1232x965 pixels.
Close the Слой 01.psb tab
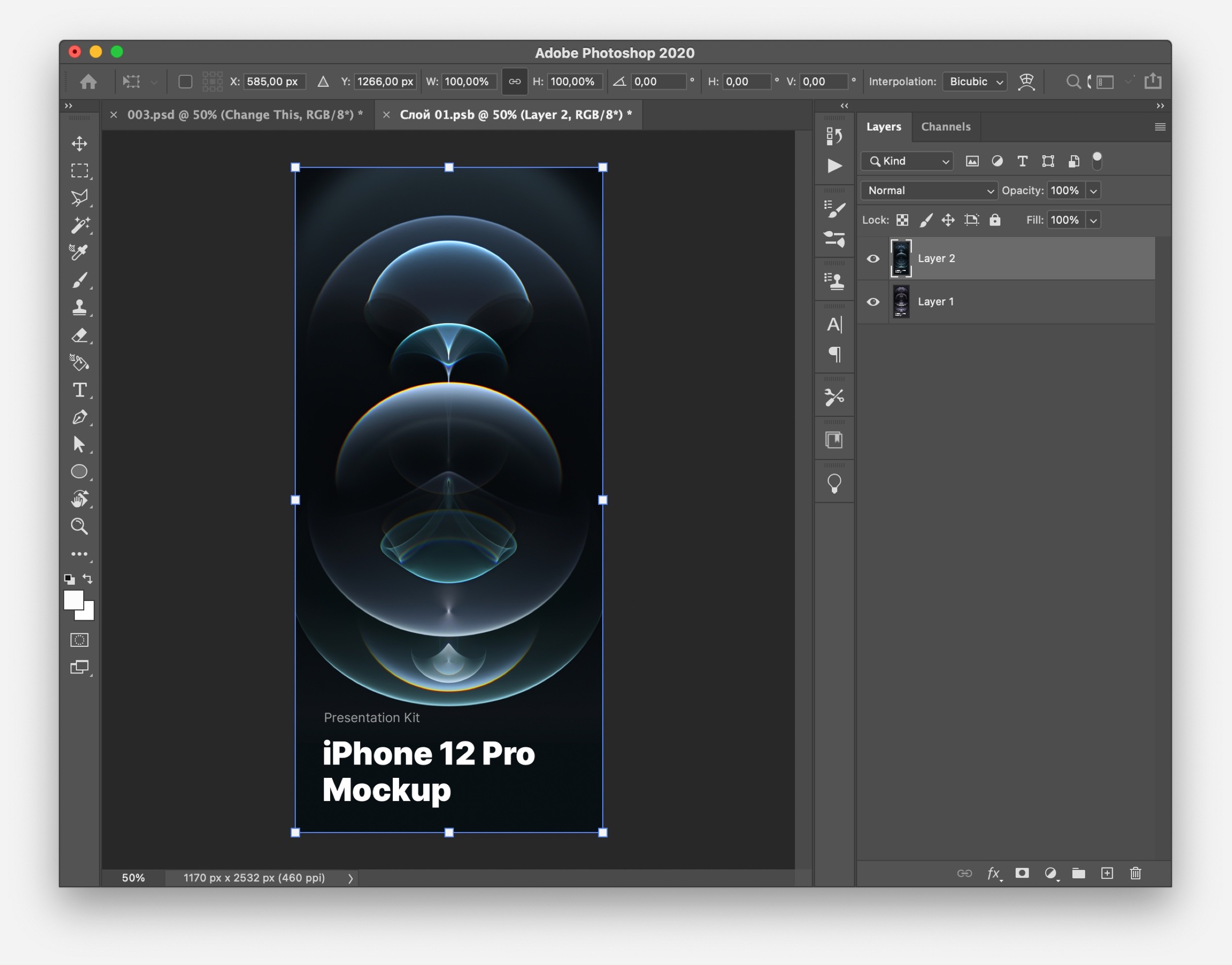pyautogui.click(x=386, y=115)
